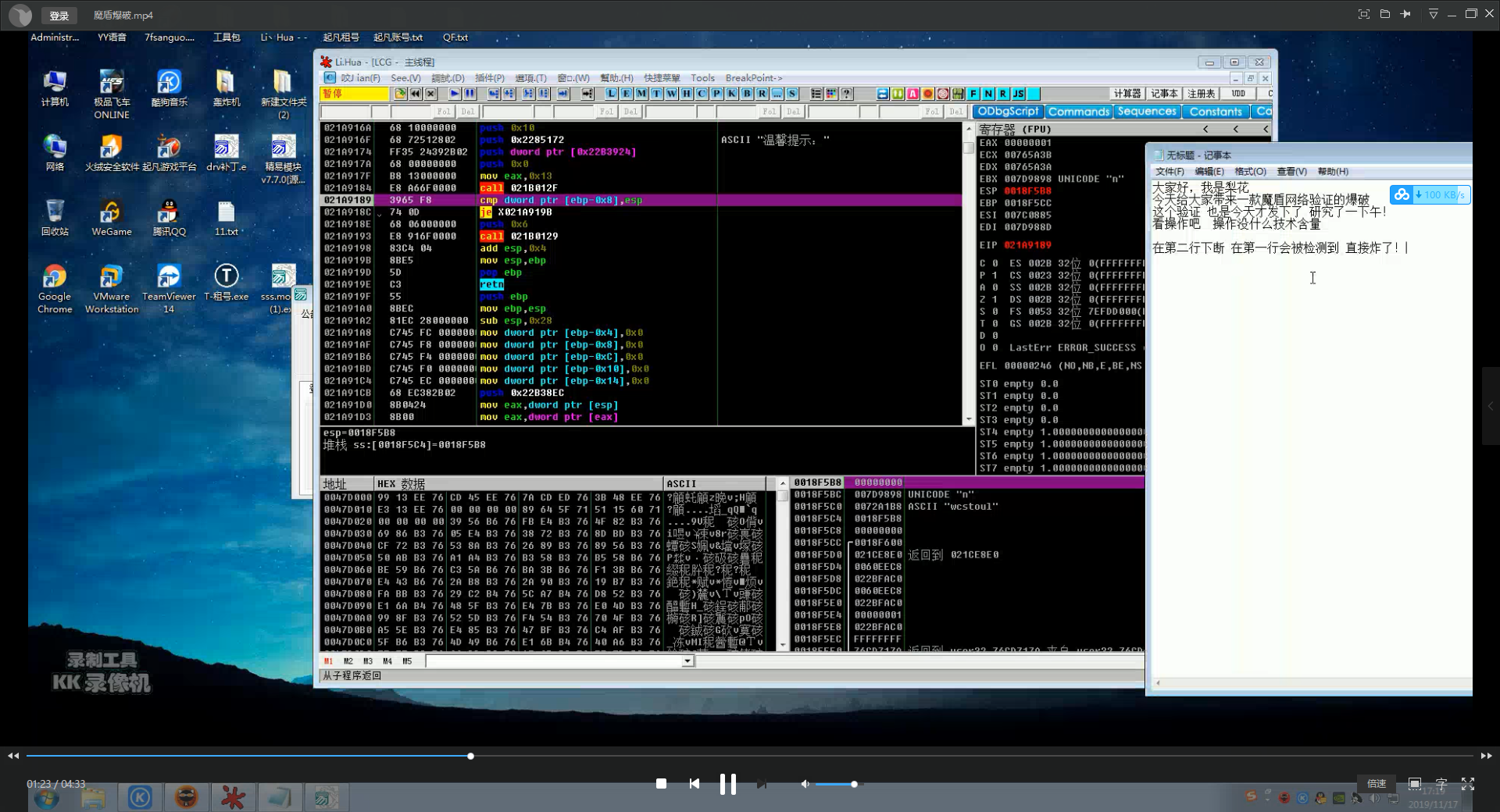Open the Google Chrome desktop icon
Image resolution: width=1500 pixels, height=812 pixels.
(55, 289)
